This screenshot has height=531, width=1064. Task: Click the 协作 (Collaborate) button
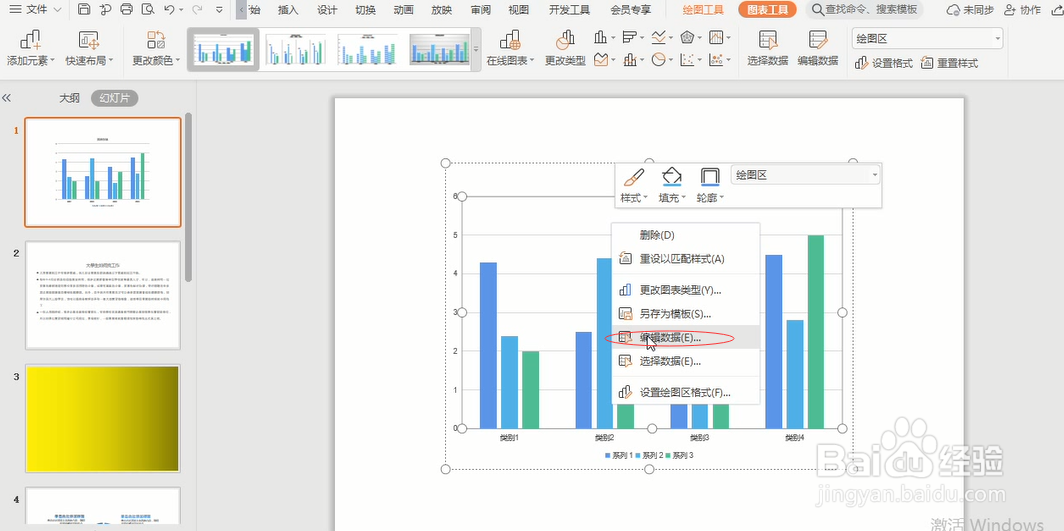pyautogui.click(x=1022, y=9)
